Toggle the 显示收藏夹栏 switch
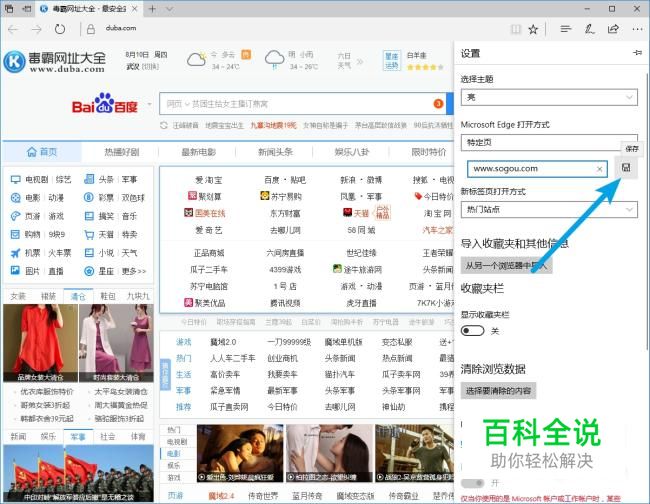This screenshot has width=650, height=504. [x=473, y=331]
